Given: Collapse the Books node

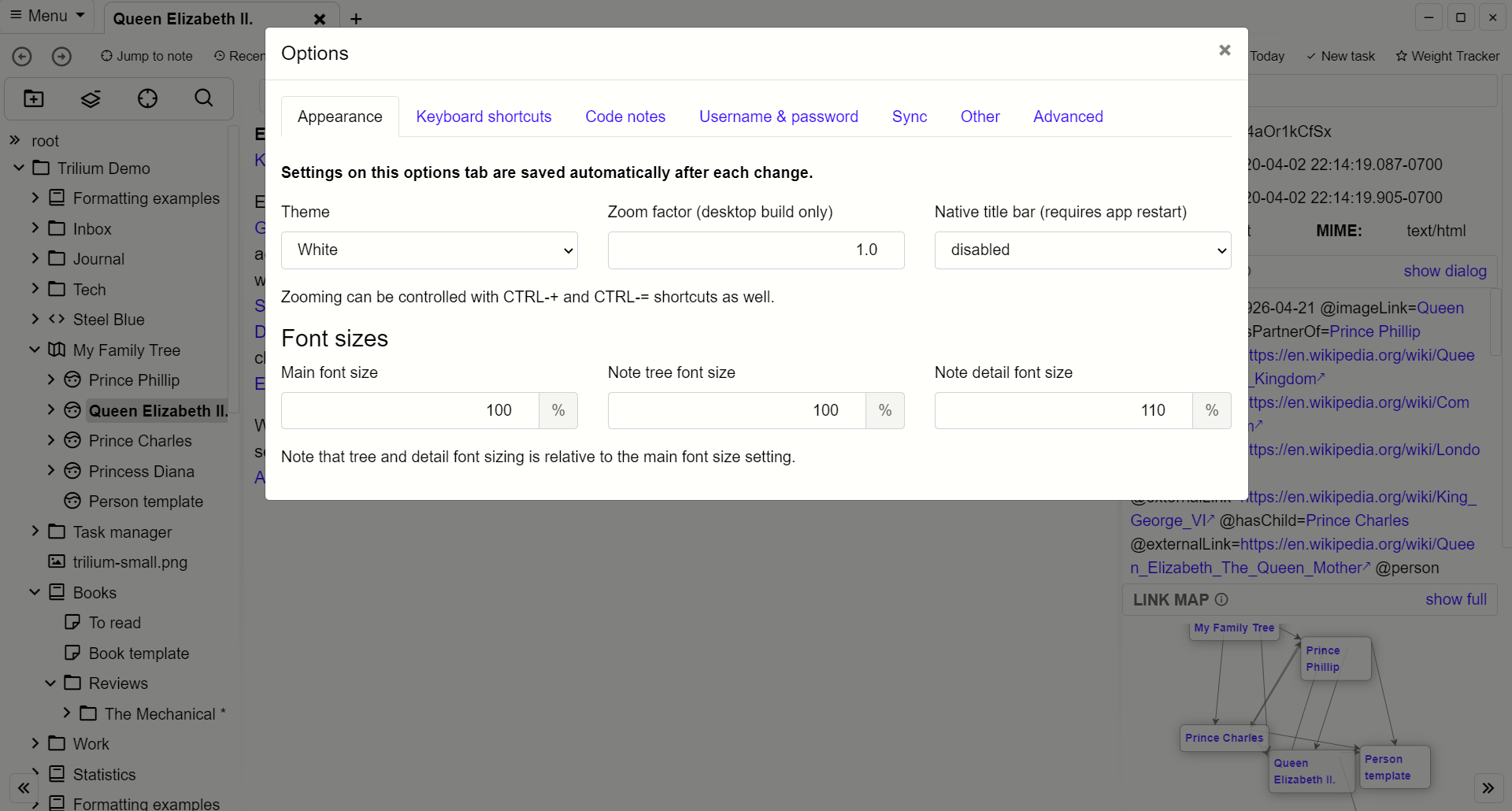Looking at the screenshot, I should (x=35, y=592).
